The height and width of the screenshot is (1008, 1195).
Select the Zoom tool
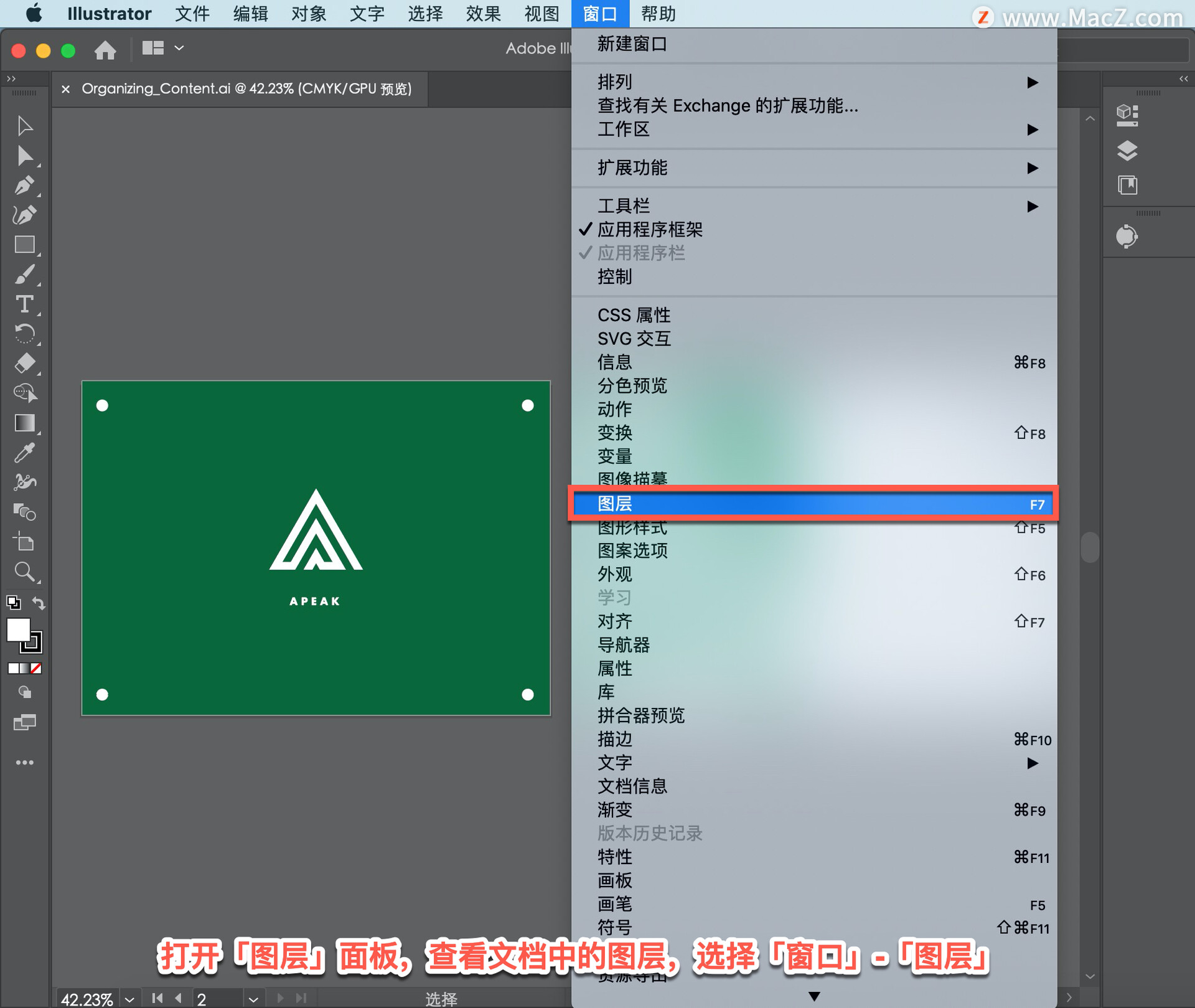pyautogui.click(x=24, y=572)
